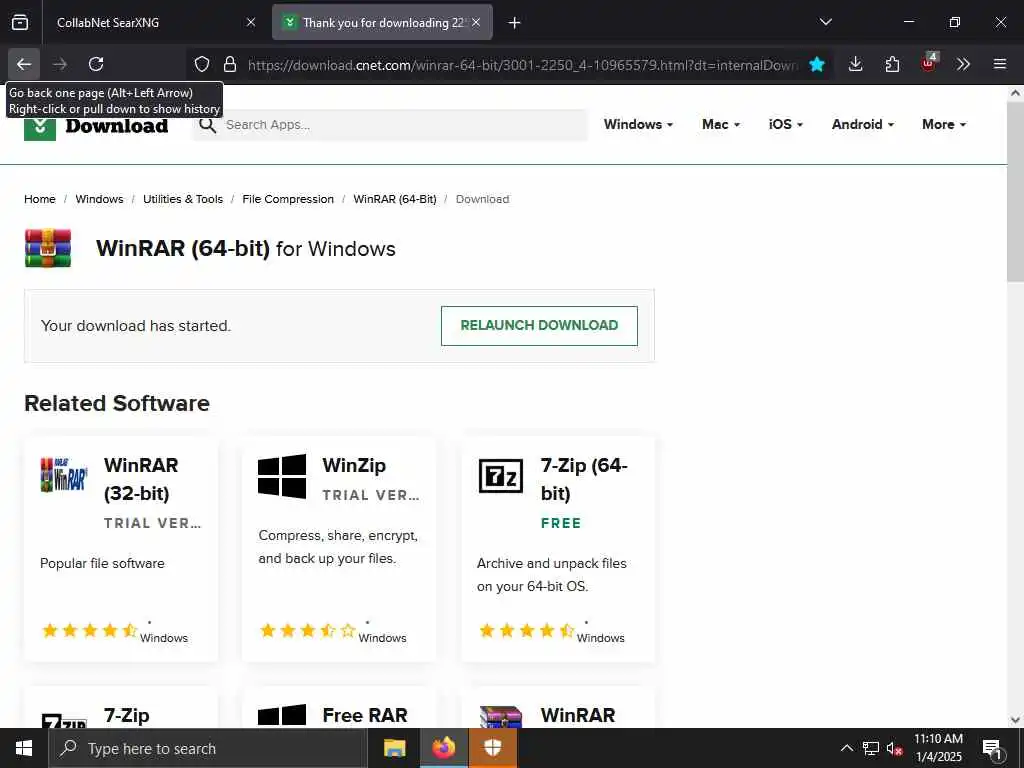Close the CollabNet SearXNG tab
Image resolution: width=1024 pixels, height=768 pixels.
coord(251,22)
